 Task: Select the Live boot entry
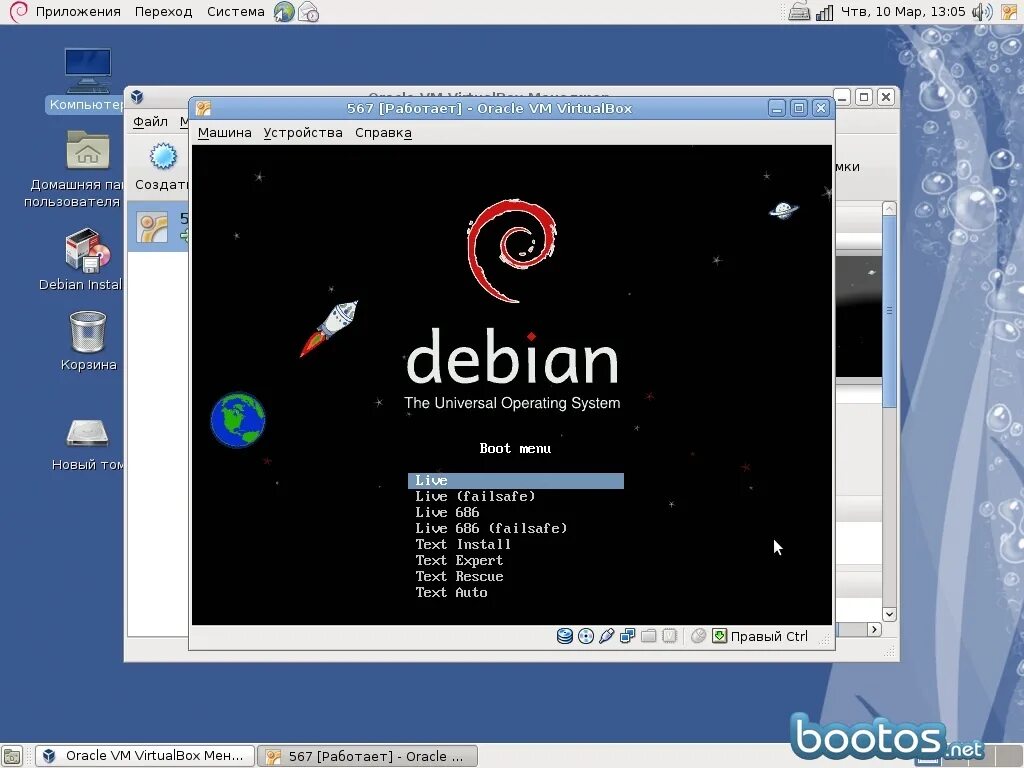click(516, 481)
